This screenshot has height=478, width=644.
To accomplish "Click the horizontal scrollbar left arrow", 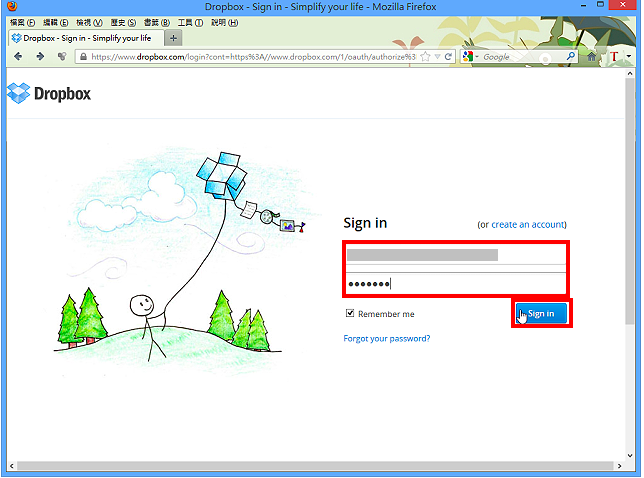I will point(12,466).
